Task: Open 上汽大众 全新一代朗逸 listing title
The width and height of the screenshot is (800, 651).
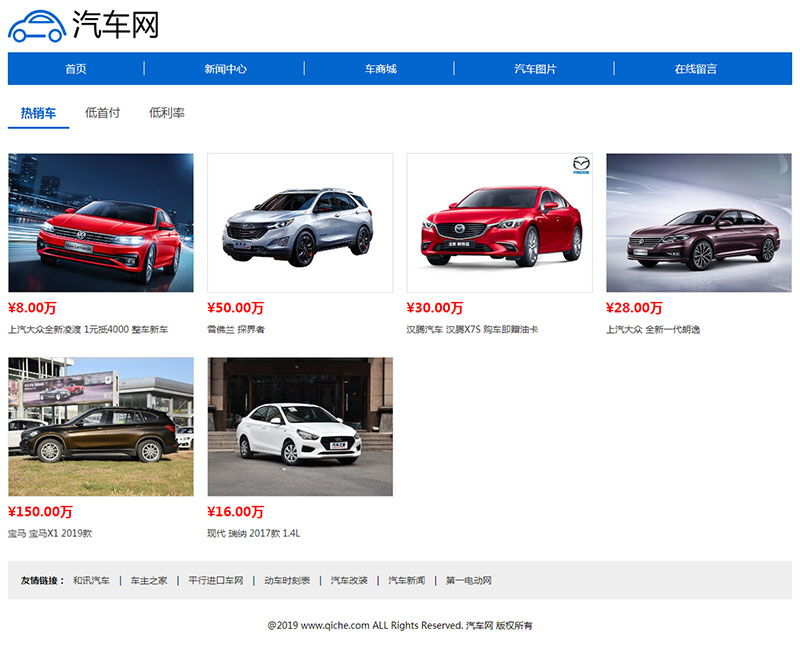Action: [x=653, y=330]
